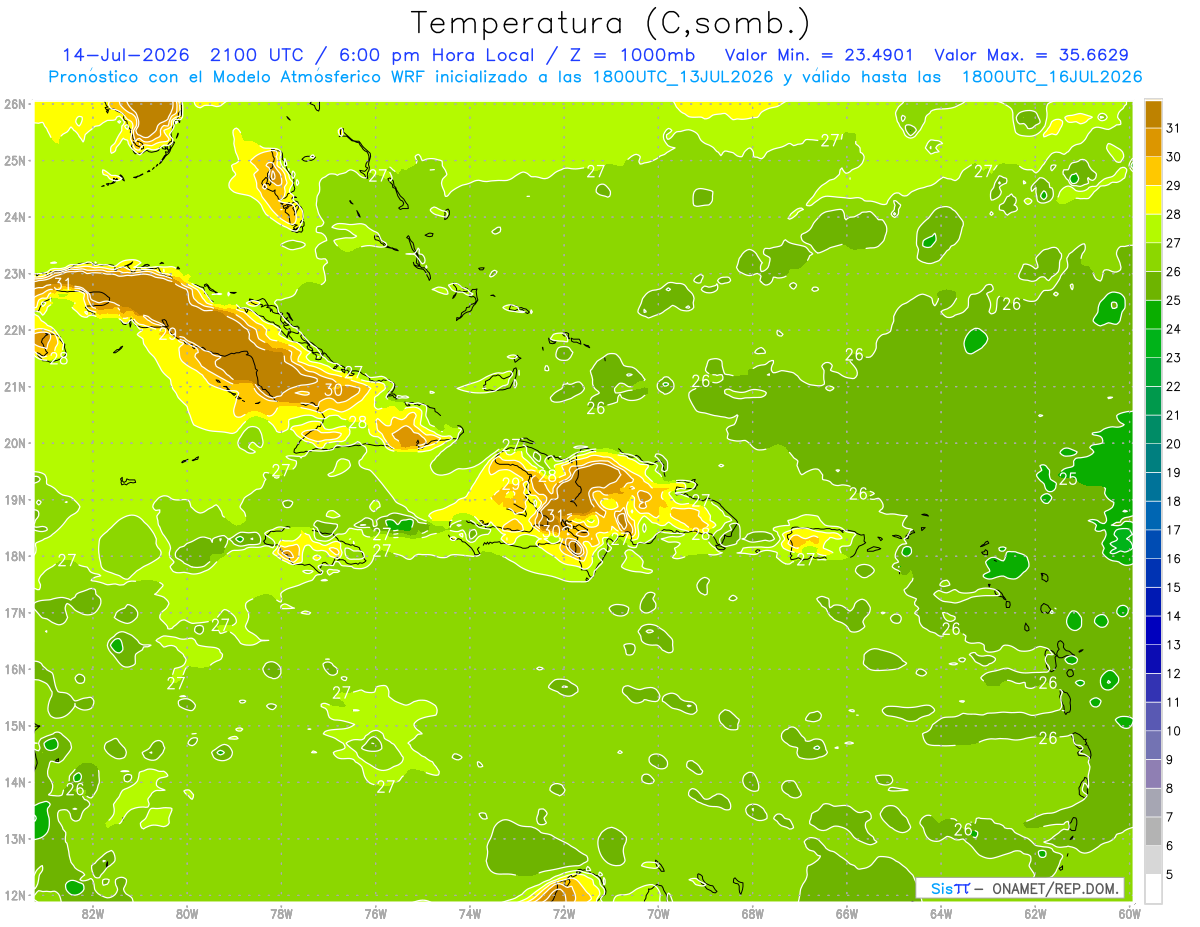Pick the legend swatch between 25 and 26
The width and height of the screenshot is (1200, 927).
pyautogui.click(x=1153, y=286)
